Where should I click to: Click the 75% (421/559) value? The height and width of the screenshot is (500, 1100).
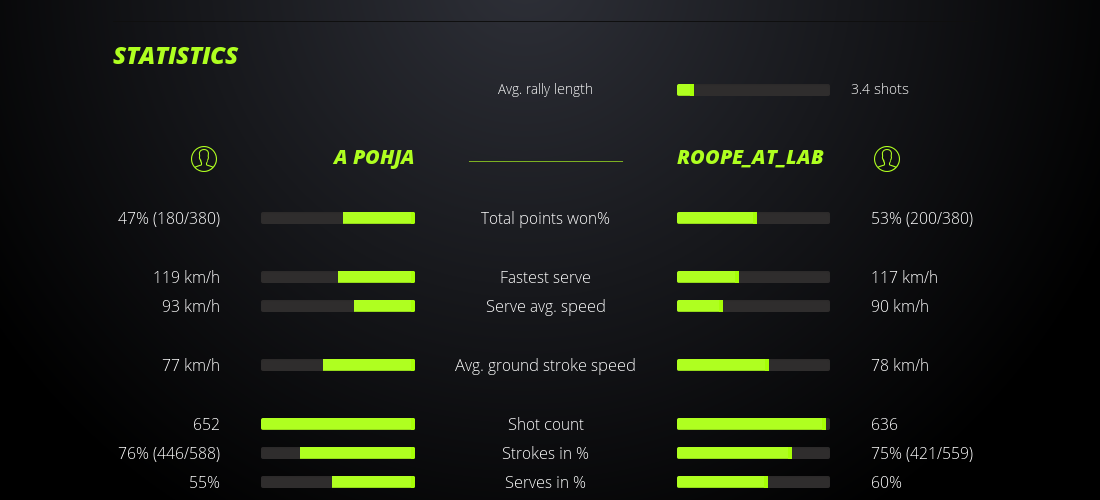tap(921, 453)
